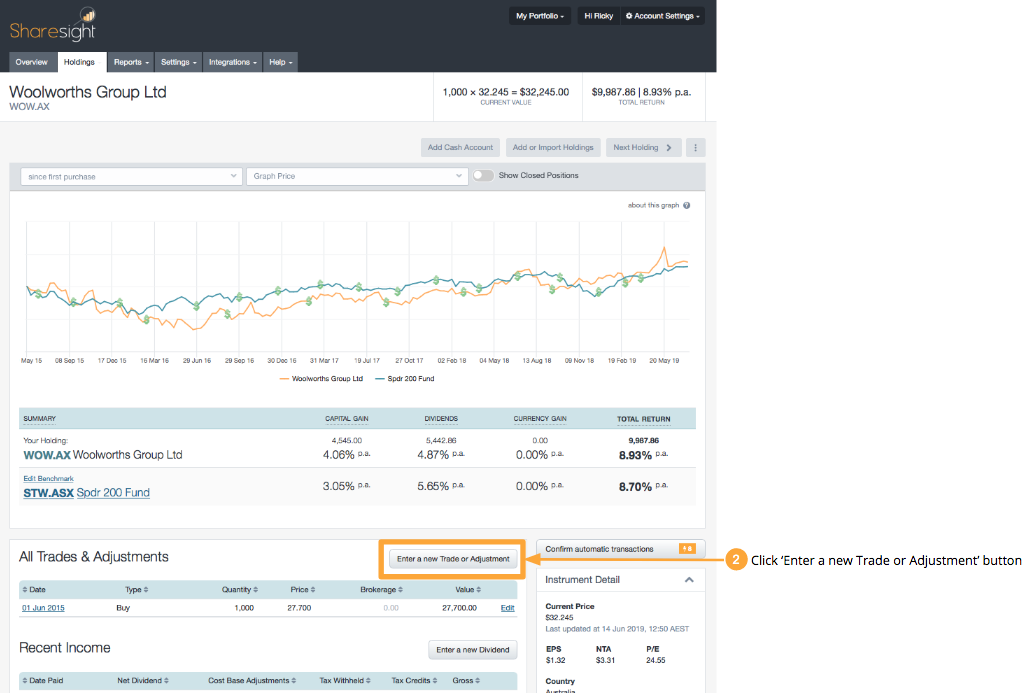1028x697 pixels.
Task: Sort trades table by Date
Action: pyautogui.click(x=34, y=589)
